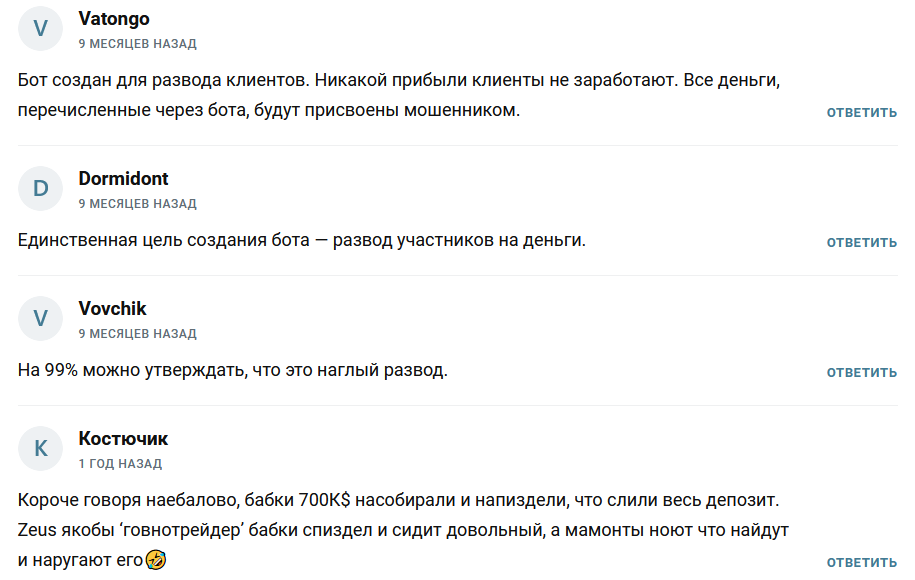Click Vovchik's comment text about 99%
The height and width of the screenshot is (580, 915).
232,371
